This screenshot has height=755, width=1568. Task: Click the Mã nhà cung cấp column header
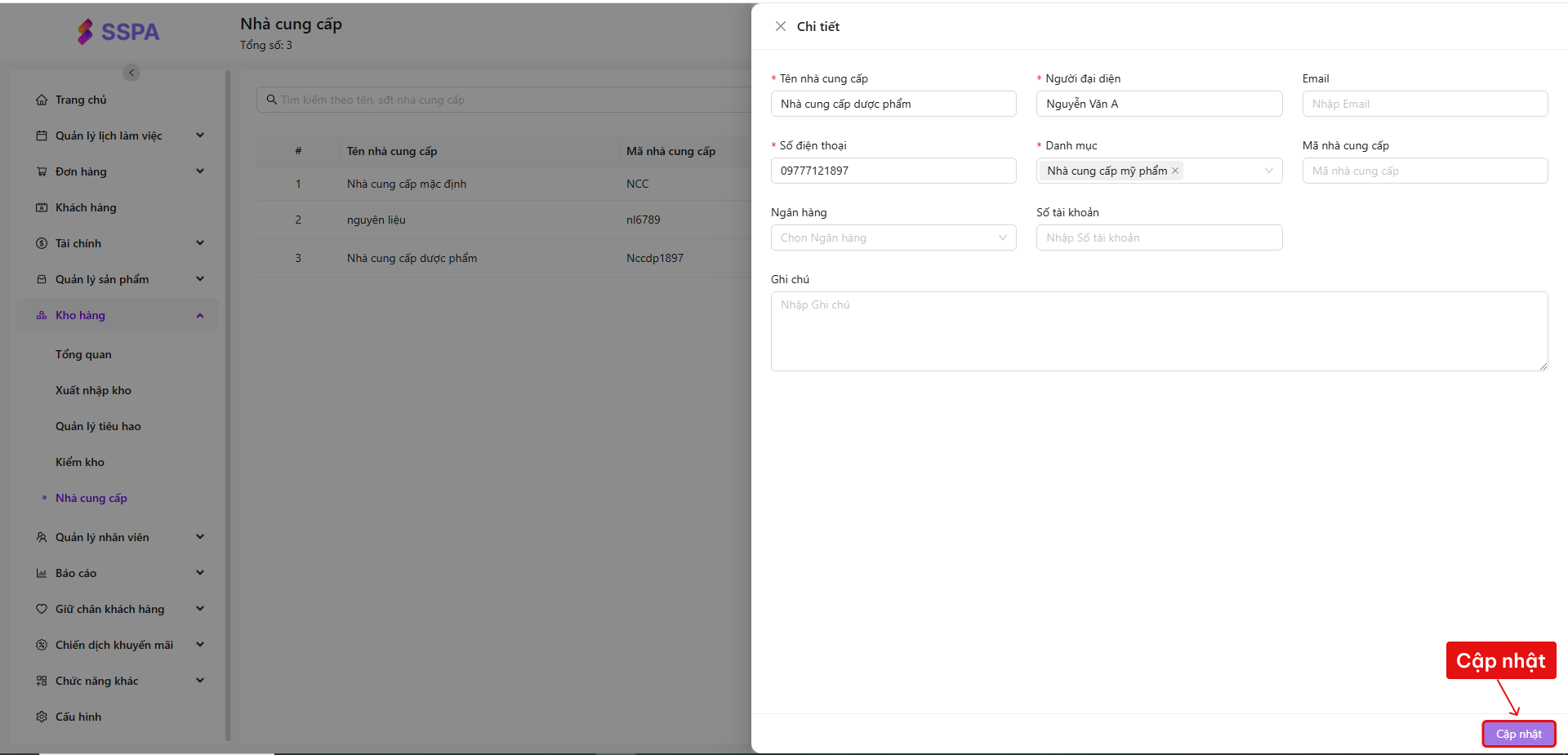point(670,151)
